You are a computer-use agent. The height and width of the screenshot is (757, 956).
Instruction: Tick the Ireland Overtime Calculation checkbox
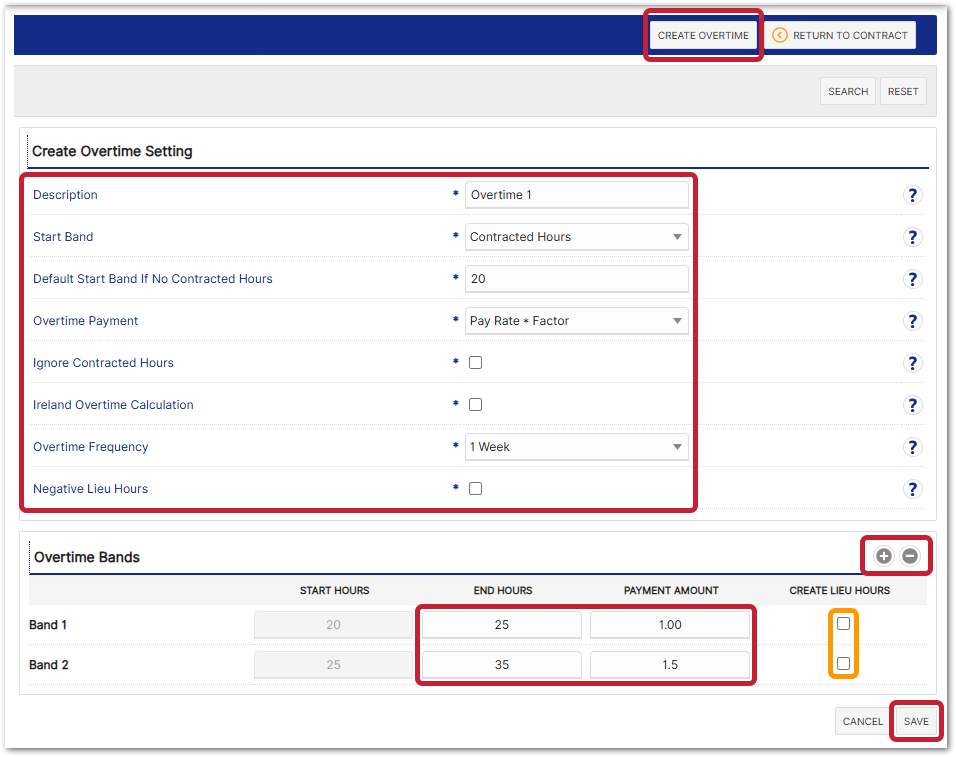pyautogui.click(x=476, y=405)
